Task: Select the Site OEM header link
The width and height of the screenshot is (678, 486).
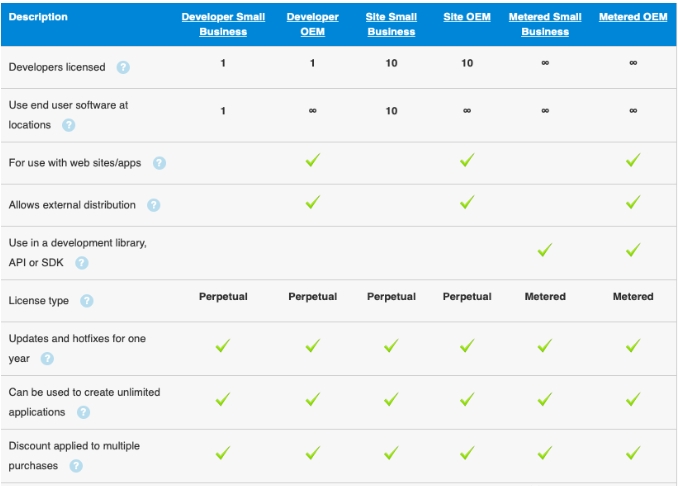Action: (x=467, y=17)
